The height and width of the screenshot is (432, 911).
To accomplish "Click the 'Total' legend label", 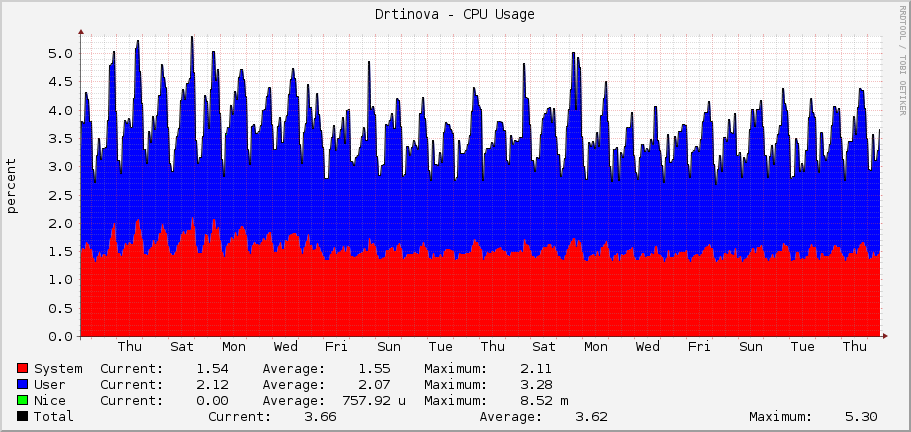I will pos(54,416).
